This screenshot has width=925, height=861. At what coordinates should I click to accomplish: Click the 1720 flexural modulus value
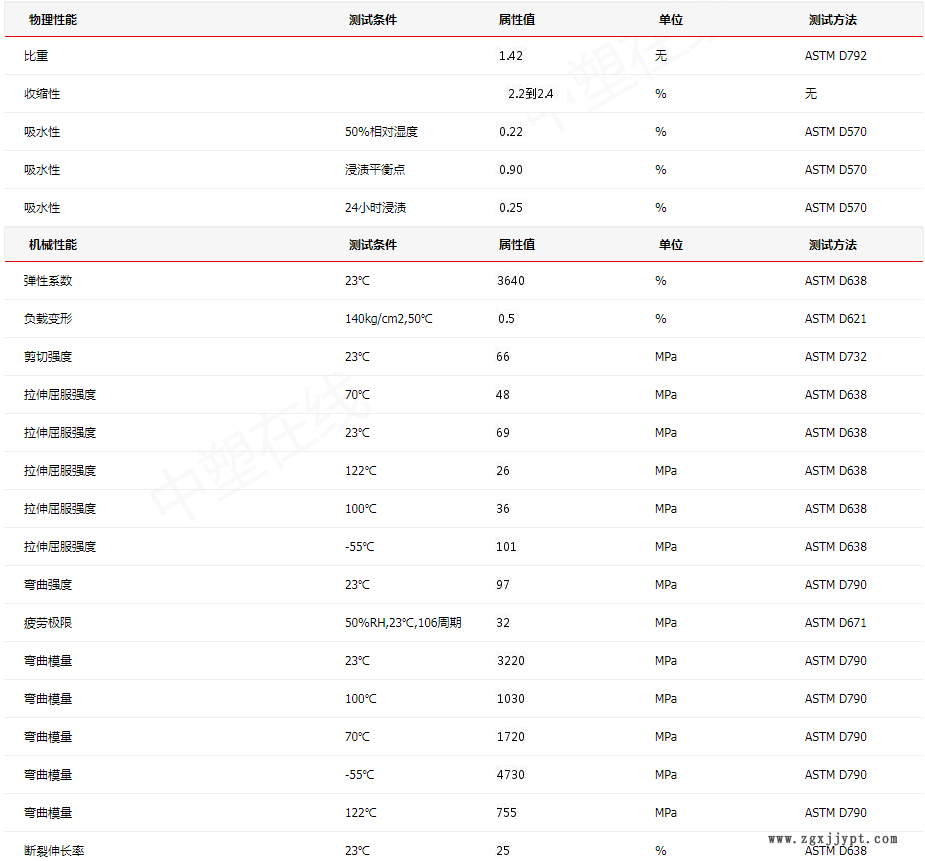511,737
